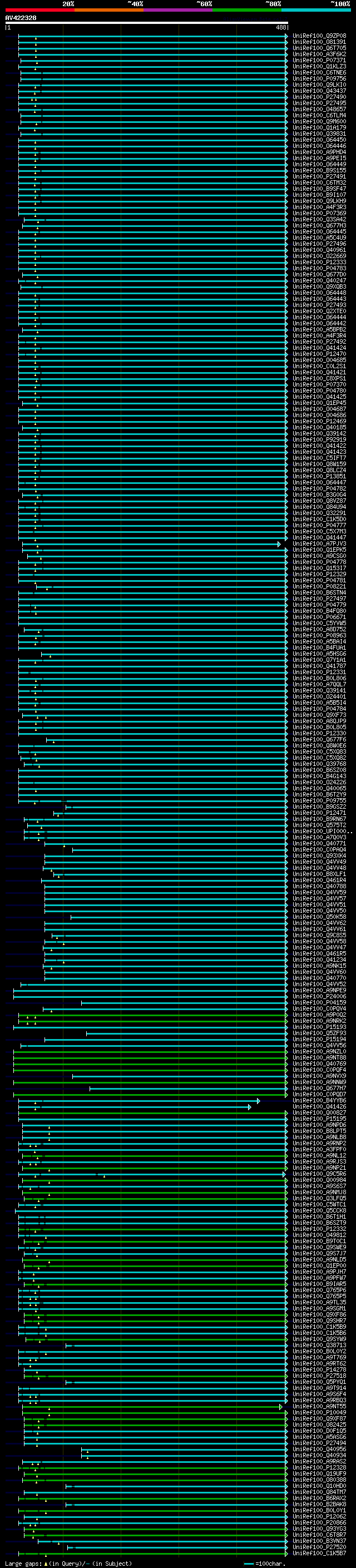Screen dimensions: 356x1568
Task: Click UniRef100_O82425 entry
Action: coord(319,1424)
